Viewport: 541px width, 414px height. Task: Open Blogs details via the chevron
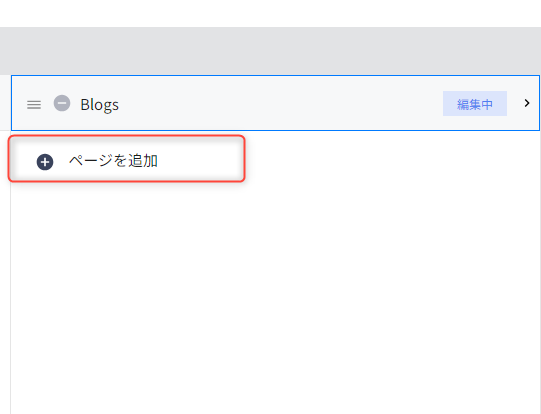point(527,103)
